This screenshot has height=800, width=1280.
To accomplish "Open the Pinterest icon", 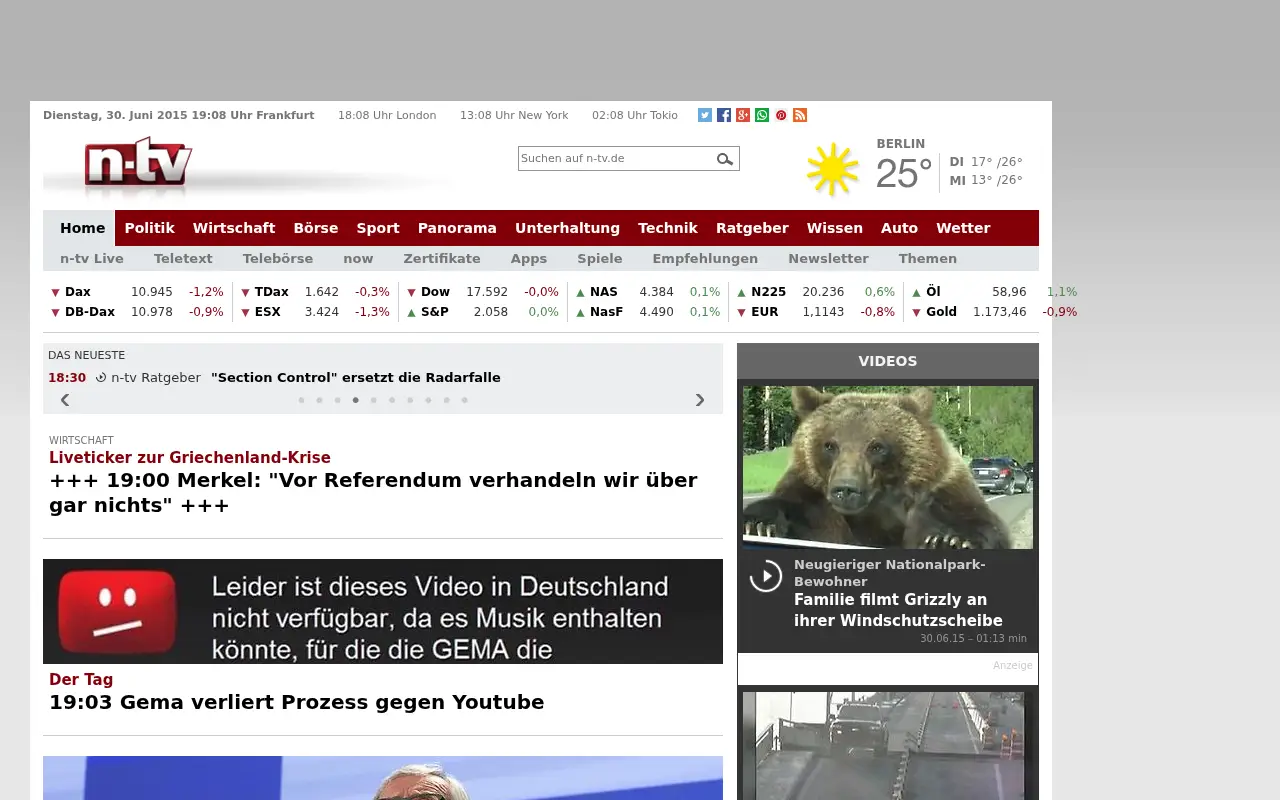I will [x=781, y=115].
